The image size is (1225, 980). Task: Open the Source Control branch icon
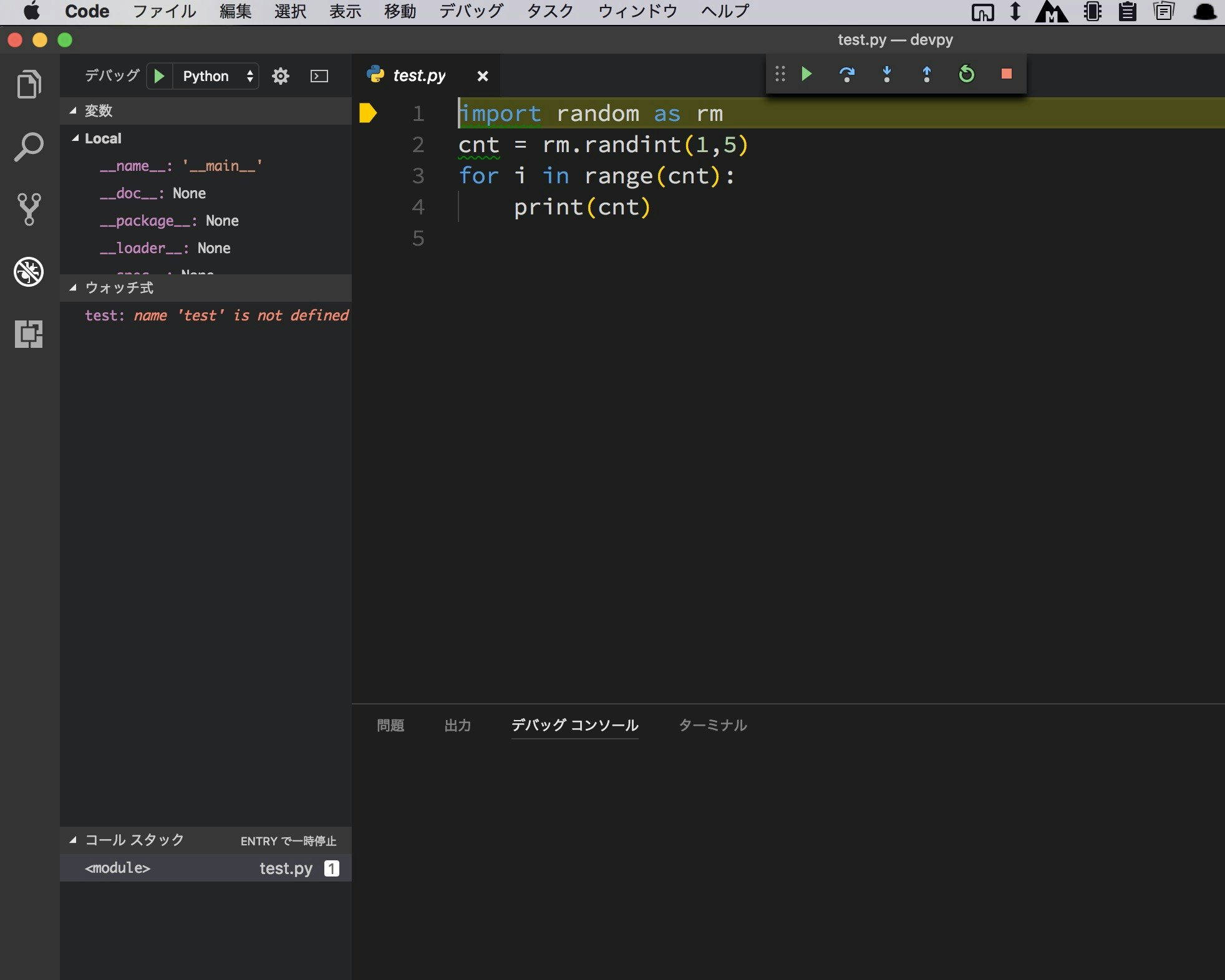pos(29,209)
